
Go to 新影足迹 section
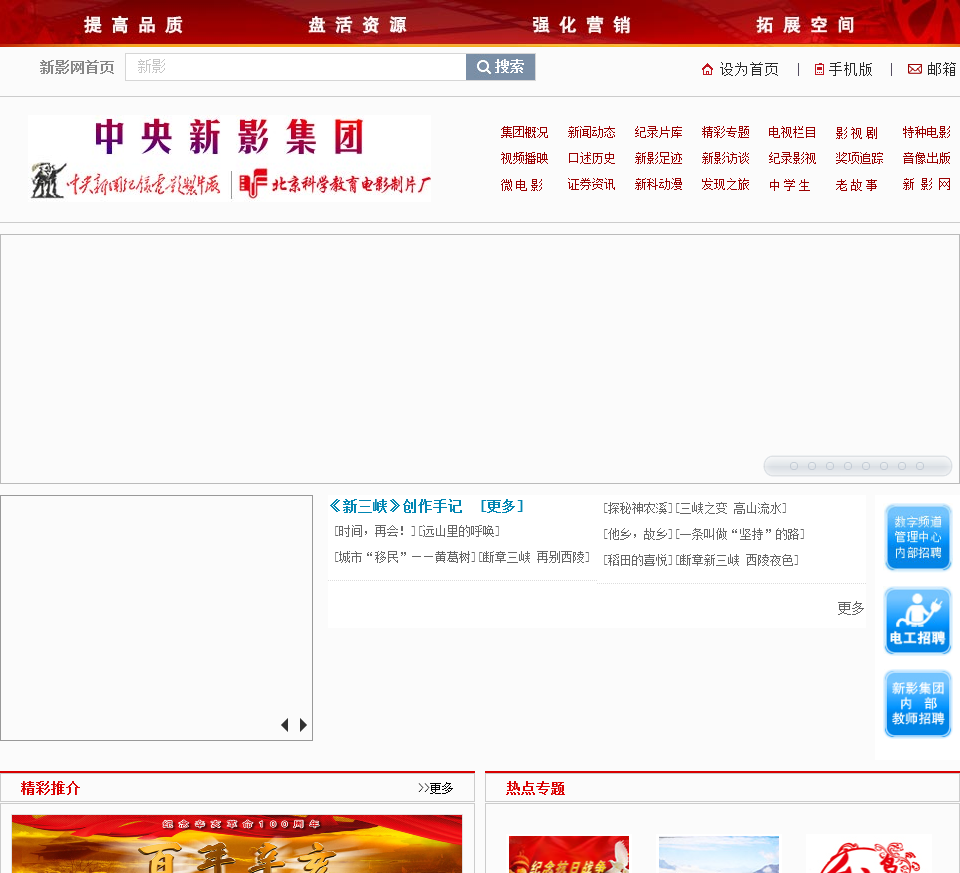[658, 159]
